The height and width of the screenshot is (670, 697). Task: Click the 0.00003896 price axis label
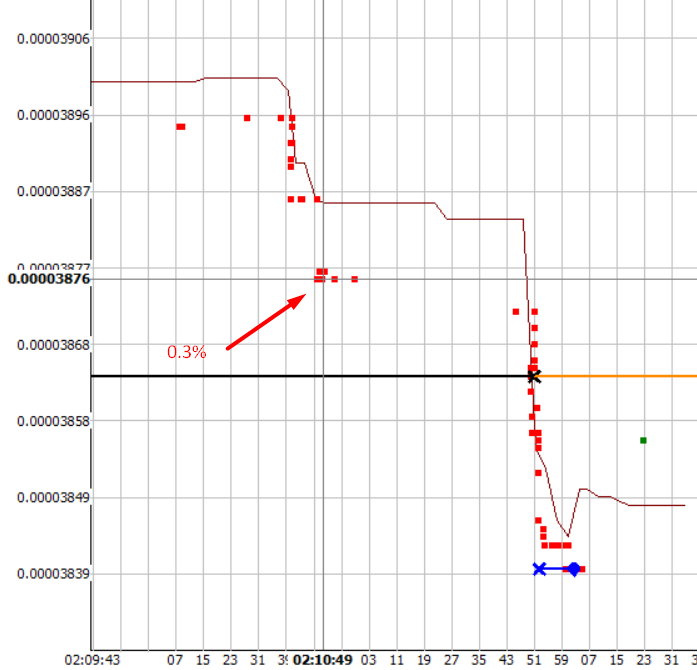53,116
